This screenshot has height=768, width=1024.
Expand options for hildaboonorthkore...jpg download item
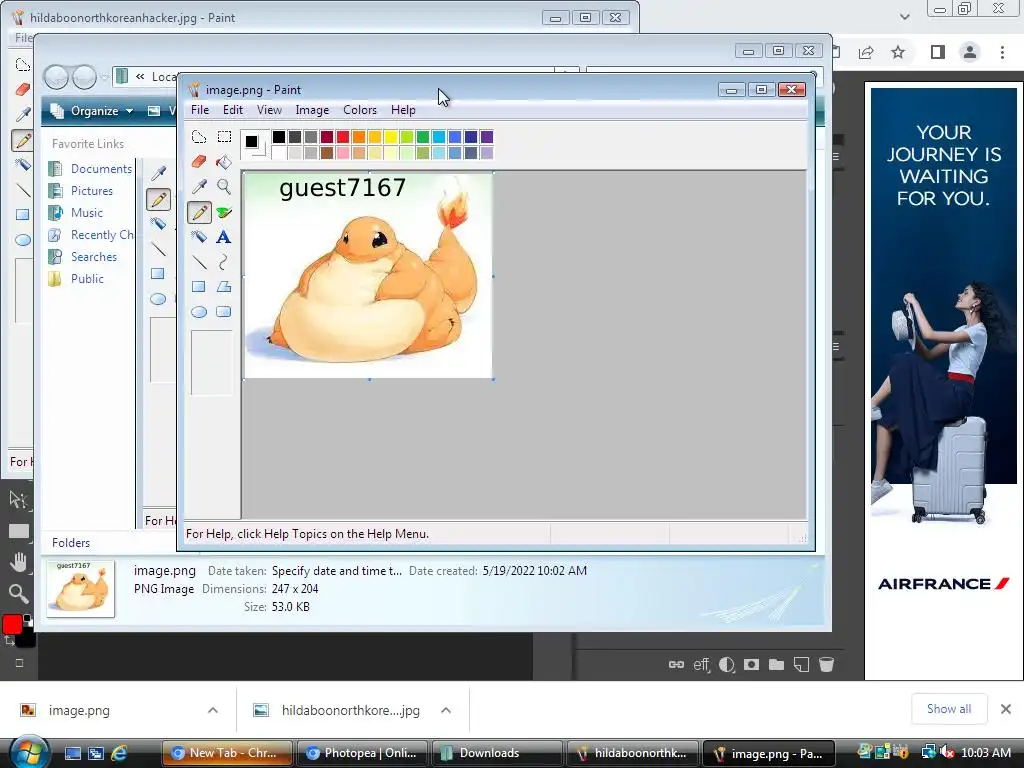coord(446,710)
